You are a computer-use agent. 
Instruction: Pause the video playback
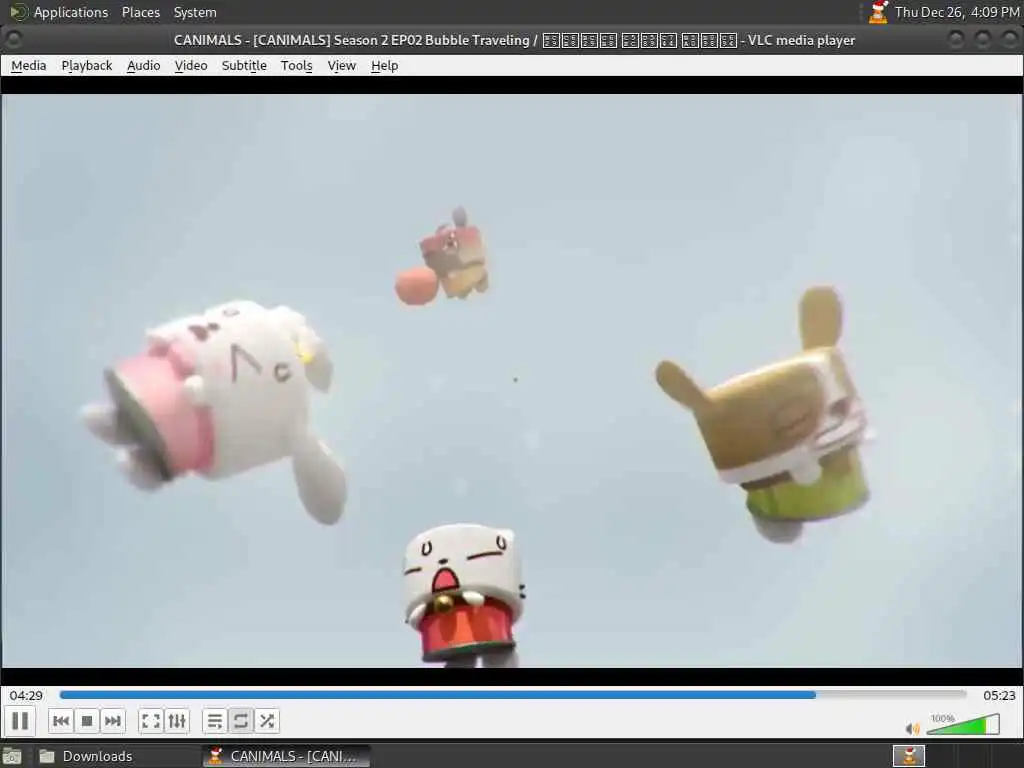tap(20, 721)
